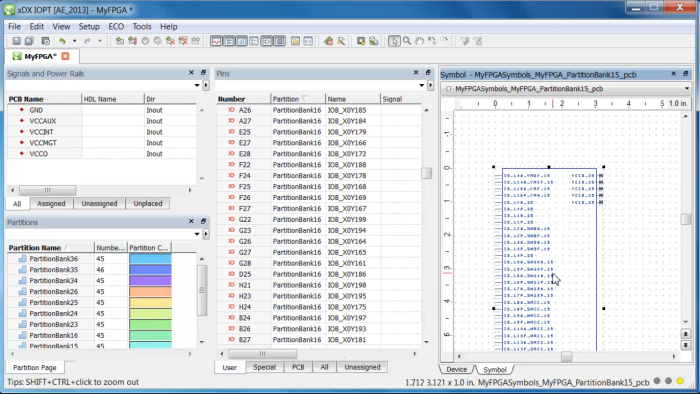
Task: Open the File menu
Action: click(15, 27)
